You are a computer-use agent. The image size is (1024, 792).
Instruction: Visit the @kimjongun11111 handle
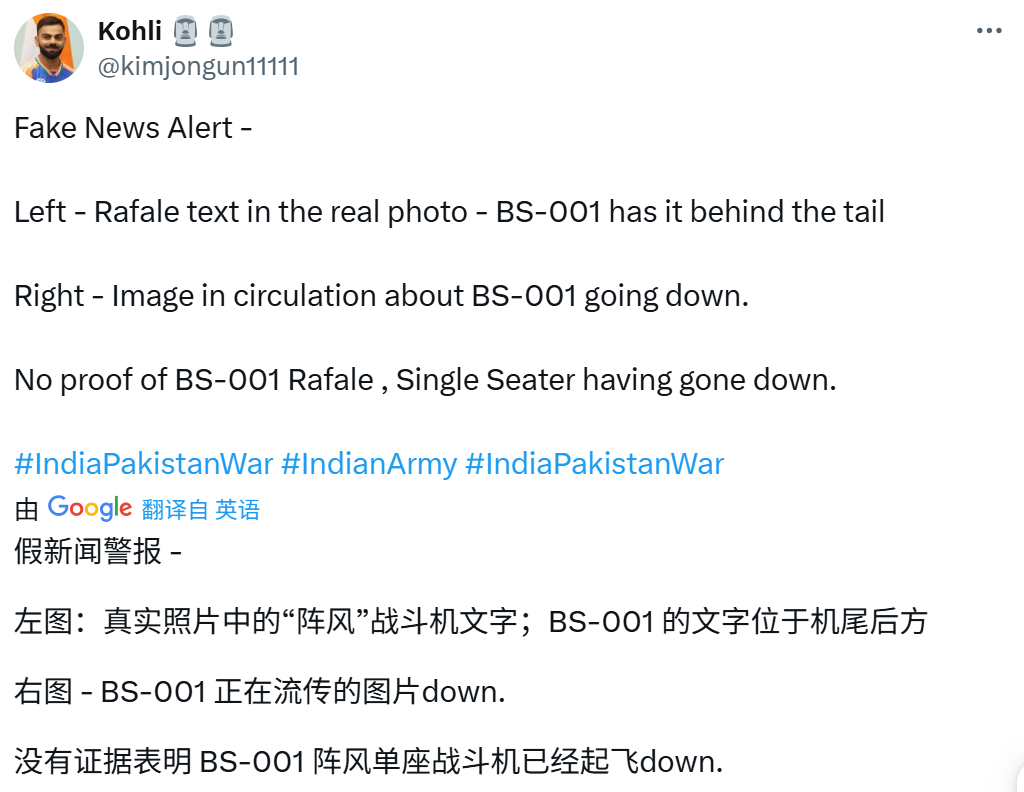tap(198, 66)
